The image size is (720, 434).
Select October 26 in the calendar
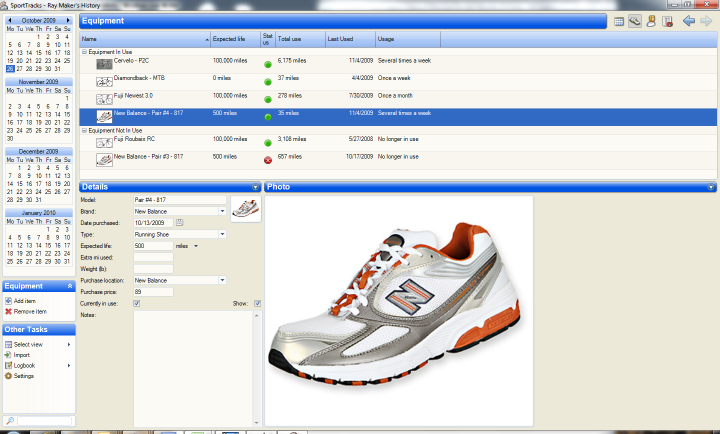tap(10, 68)
